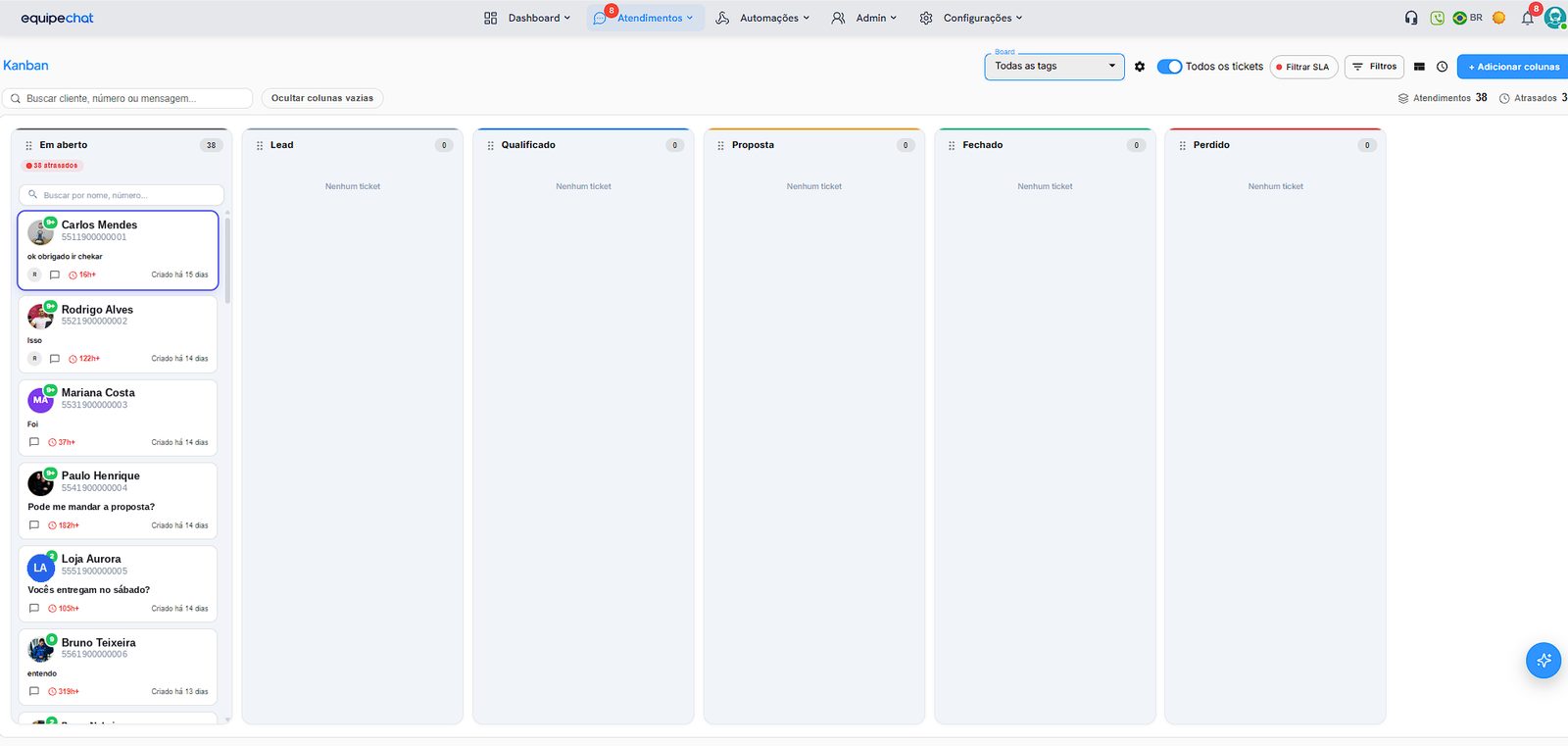Image resolution: width=1568 pixels, height=746 pixels.
Task: Click the R agent badge on Rodrigo Alves card
Action: click(34, 359)
